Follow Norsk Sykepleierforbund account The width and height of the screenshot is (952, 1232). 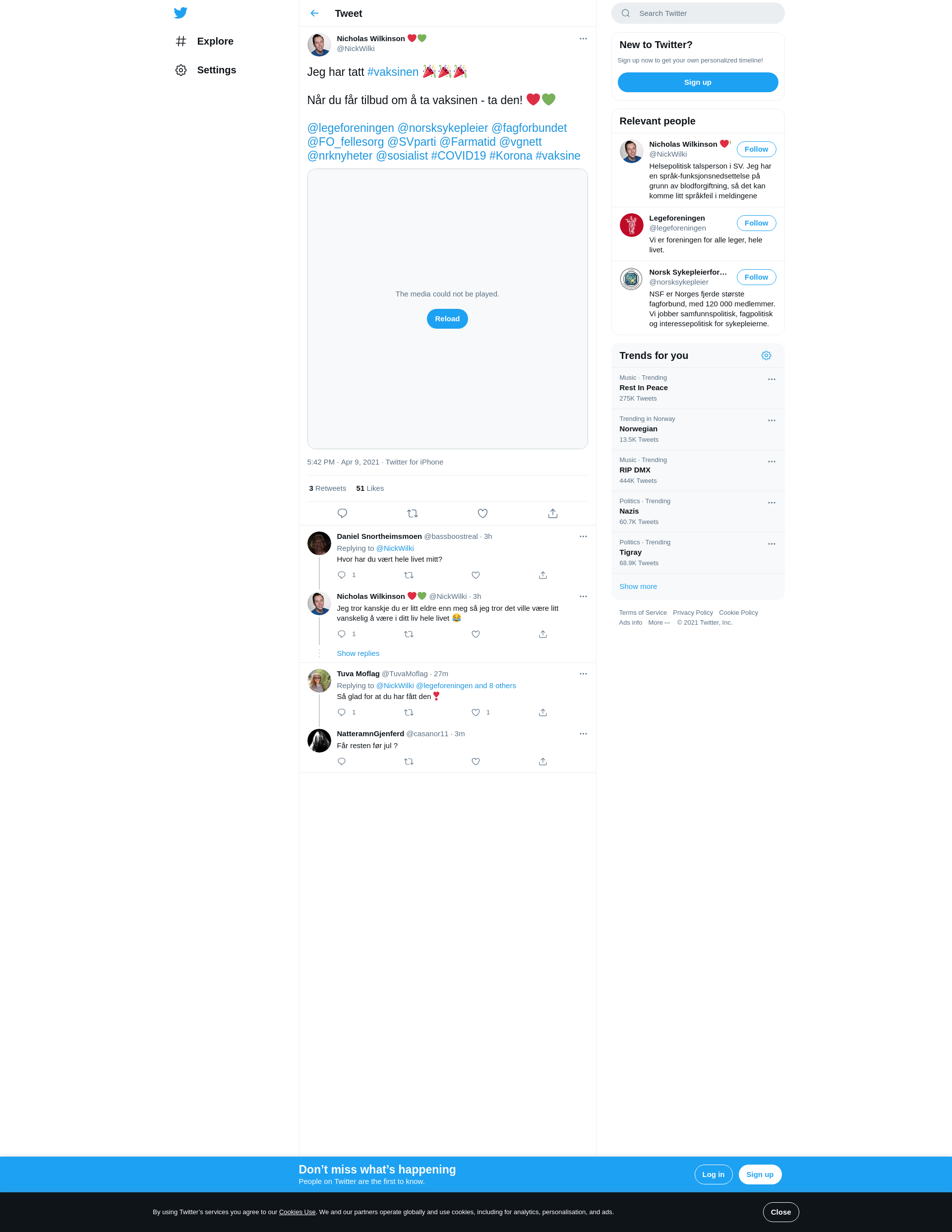[756, 277]
